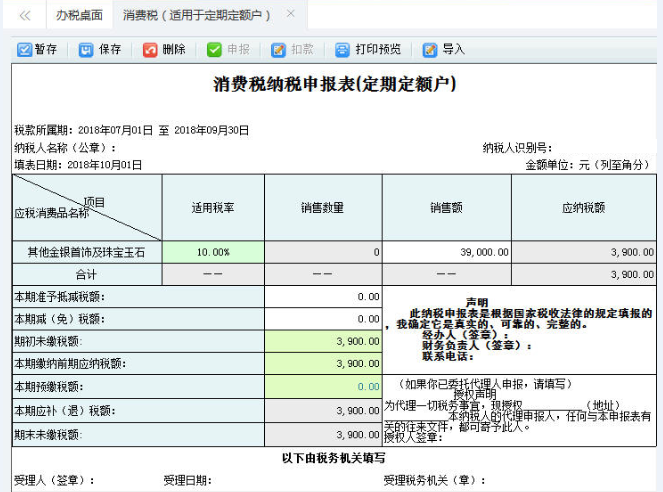Click the 导入 import icon

pyautogui.click(x=430, y=49)
